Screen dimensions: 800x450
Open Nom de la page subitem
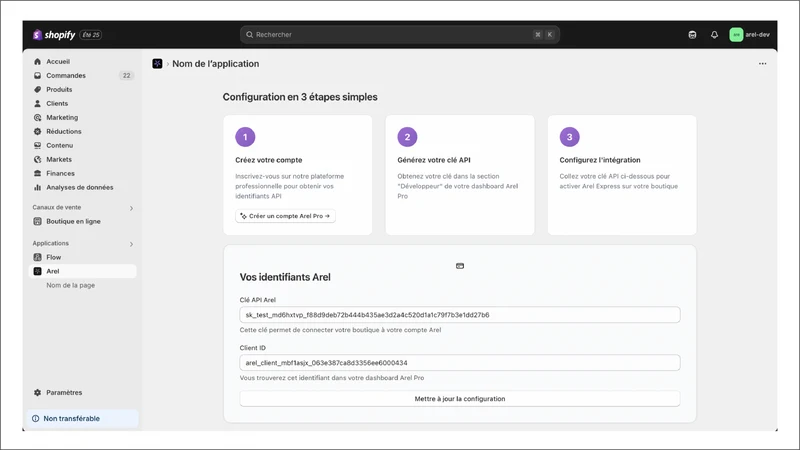70,285
